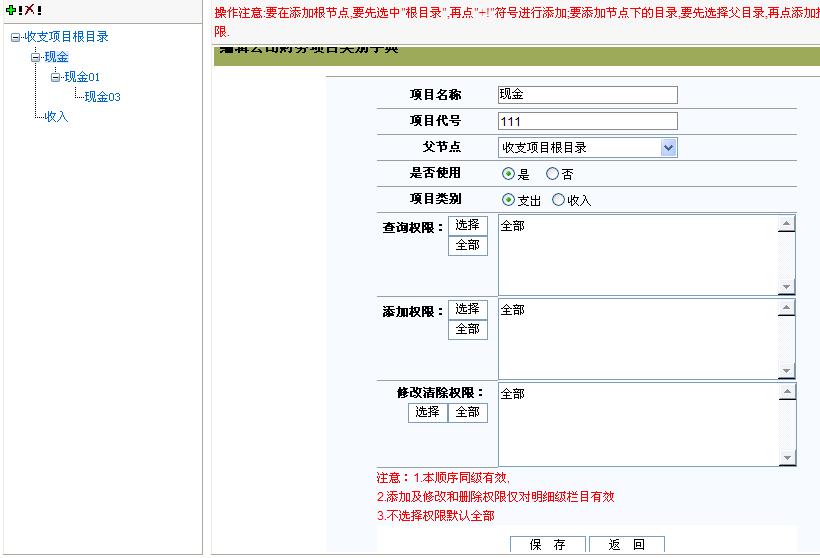Choose 支出 as 项目类别

(x=508, y=200)
